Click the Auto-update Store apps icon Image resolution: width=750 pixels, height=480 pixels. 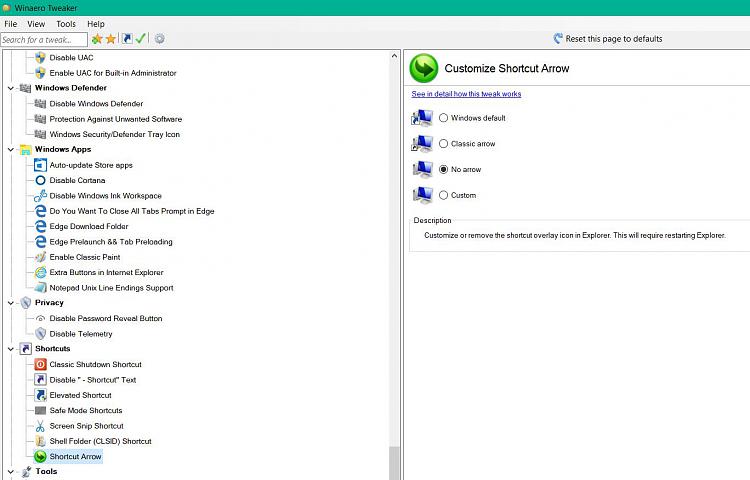(x=40, y=165)
